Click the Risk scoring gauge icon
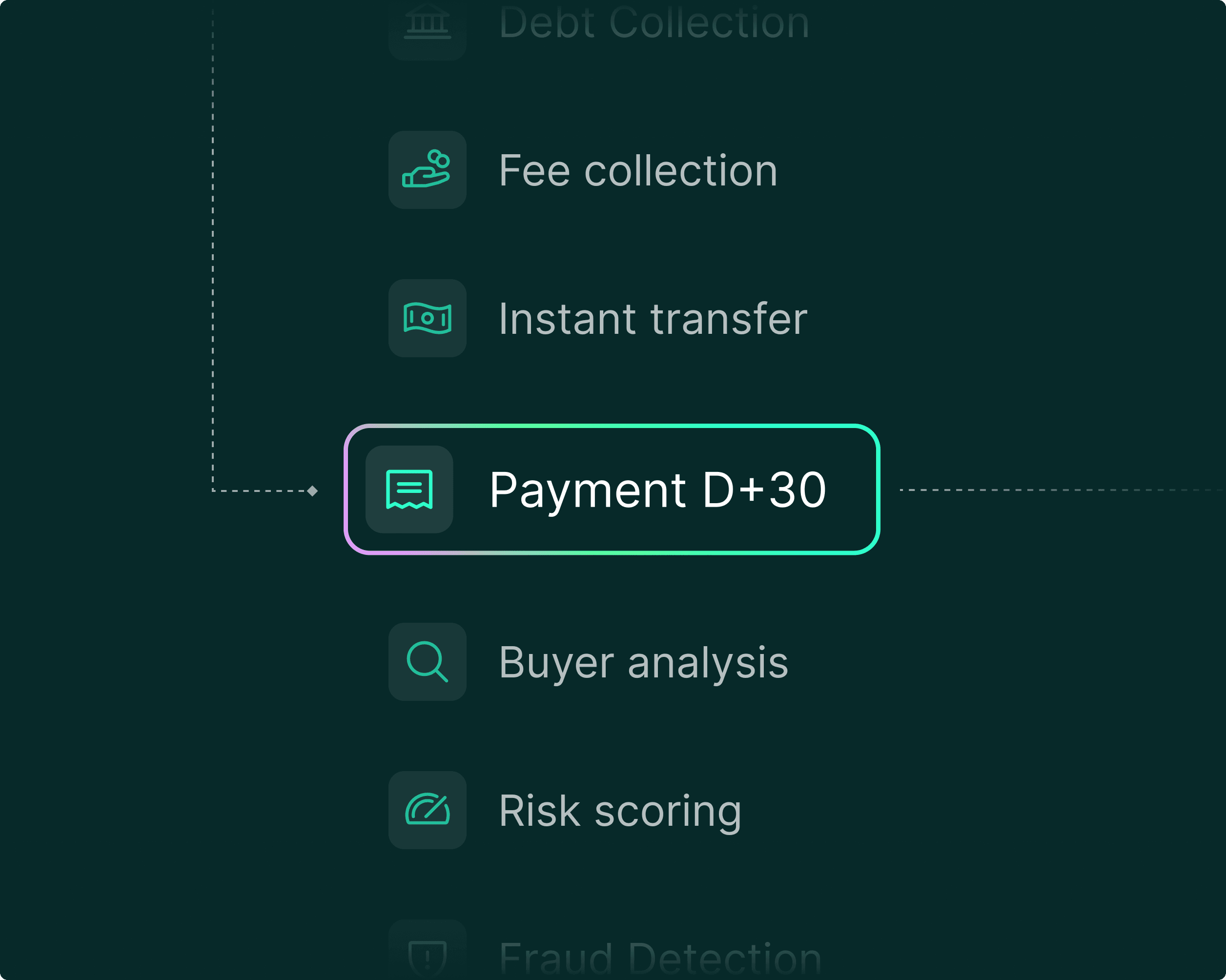This screenshot has height=980, width=1226. pyautogui.click(x=427, y=810)
